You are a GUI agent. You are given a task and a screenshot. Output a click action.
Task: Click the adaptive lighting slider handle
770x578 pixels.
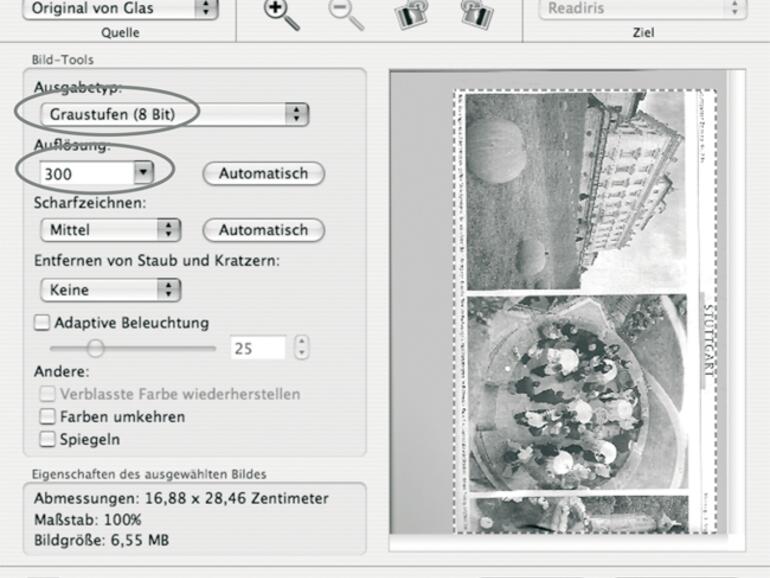point(95,348)
